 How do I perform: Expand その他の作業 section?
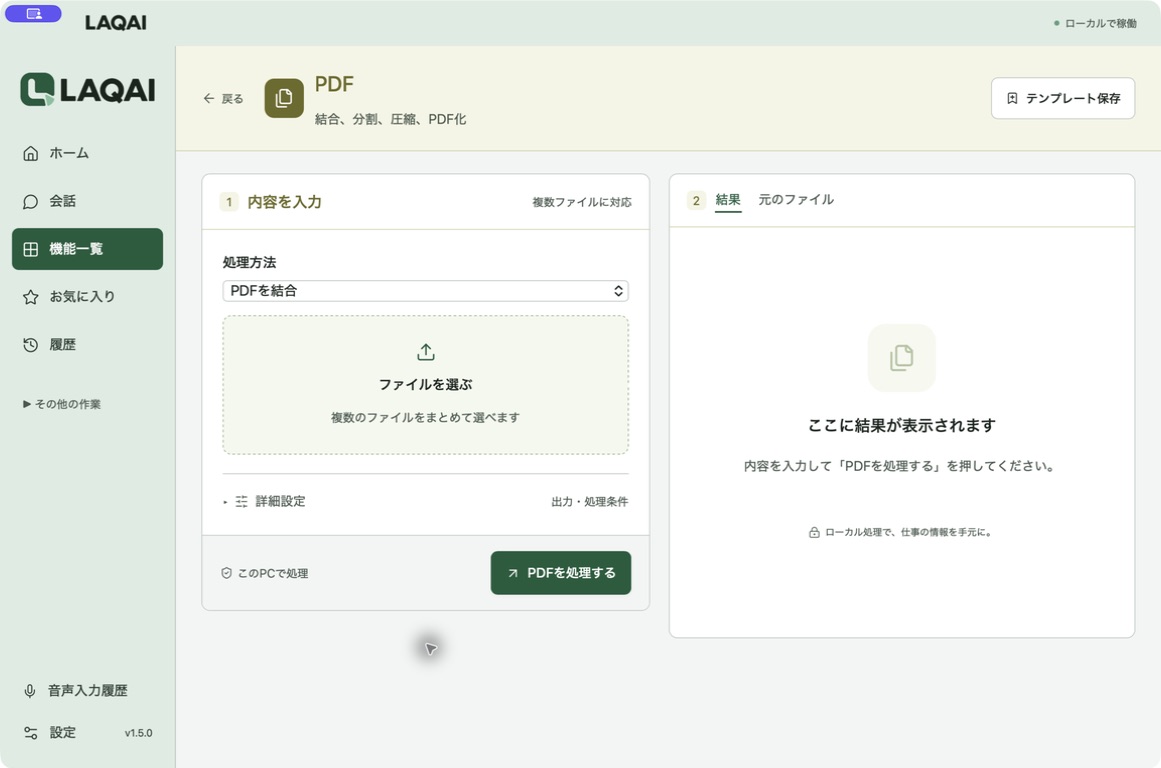(62, 404)
